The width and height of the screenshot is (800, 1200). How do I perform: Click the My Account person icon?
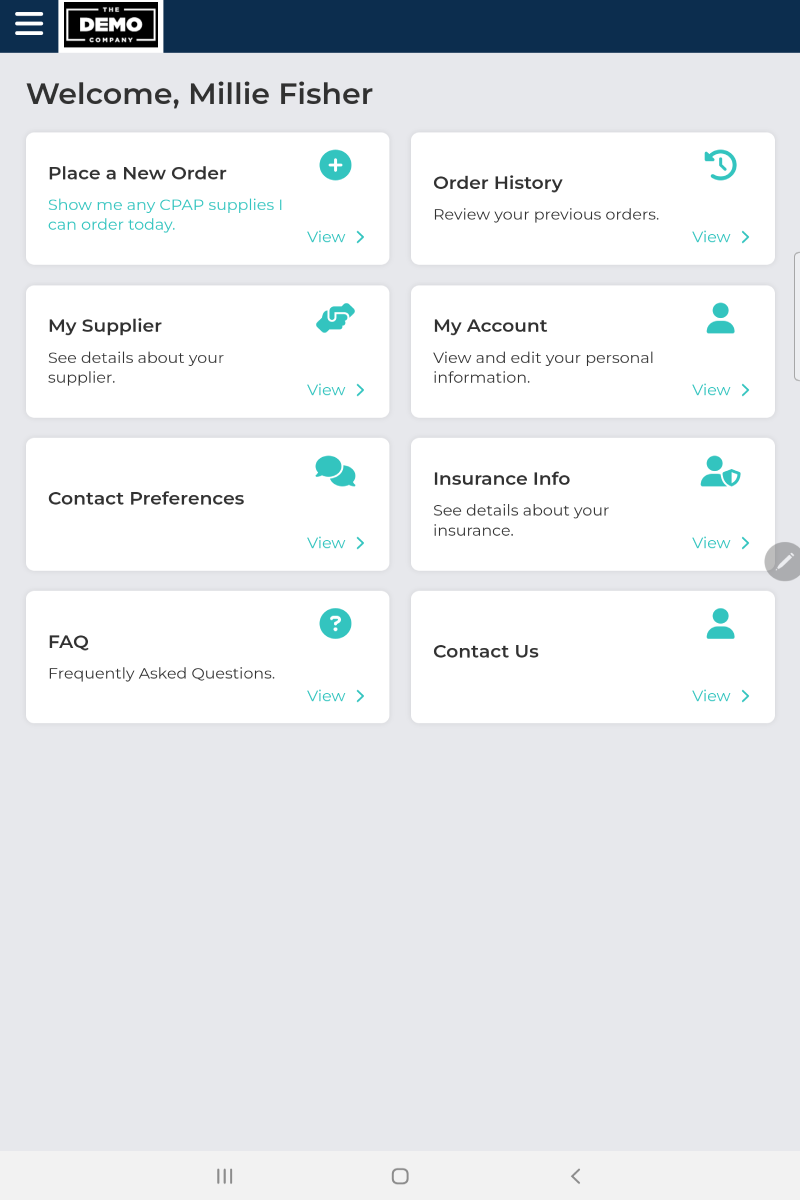point(720,318)
